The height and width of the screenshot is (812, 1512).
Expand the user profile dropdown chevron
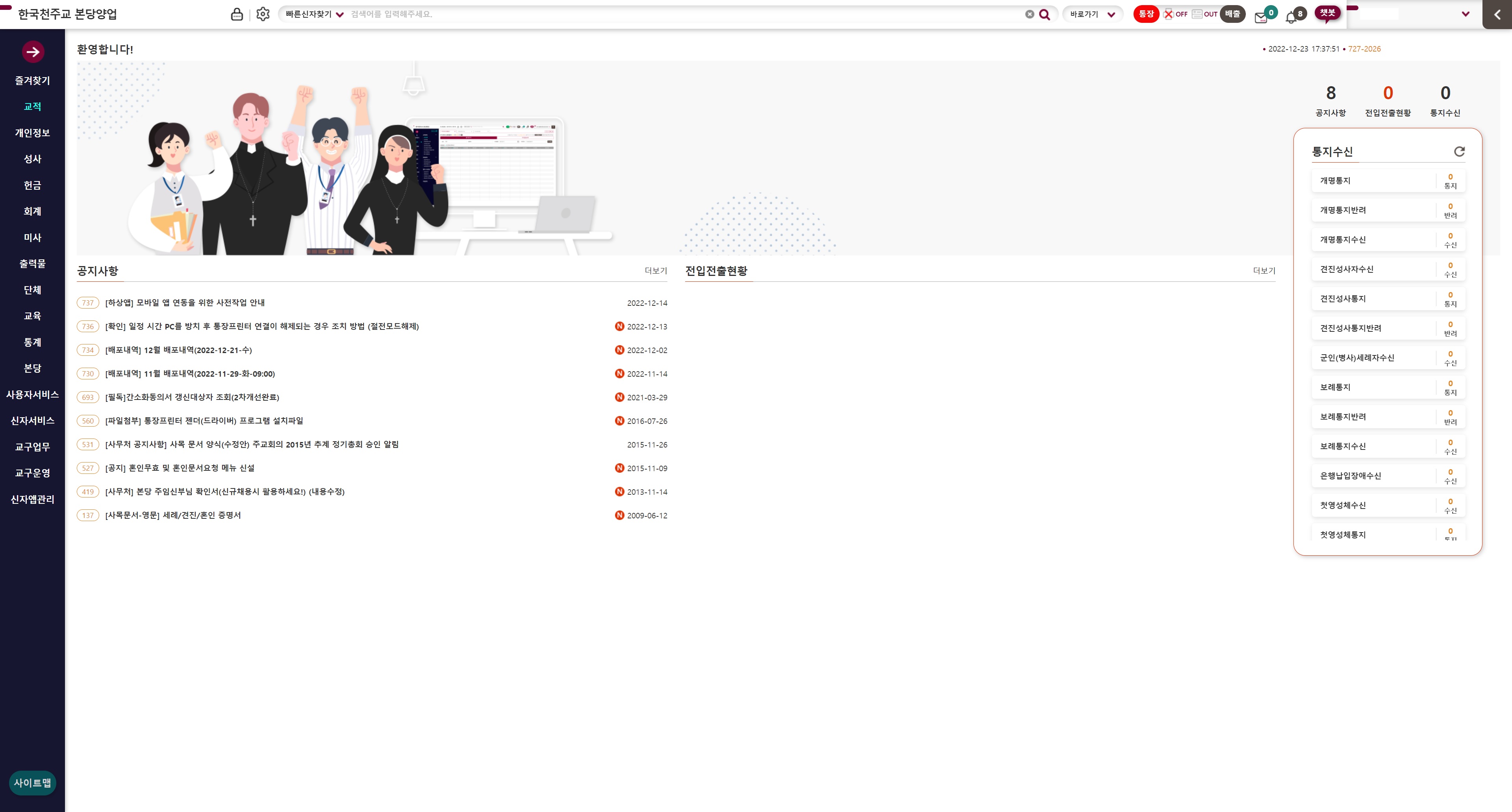[1465, 14]
